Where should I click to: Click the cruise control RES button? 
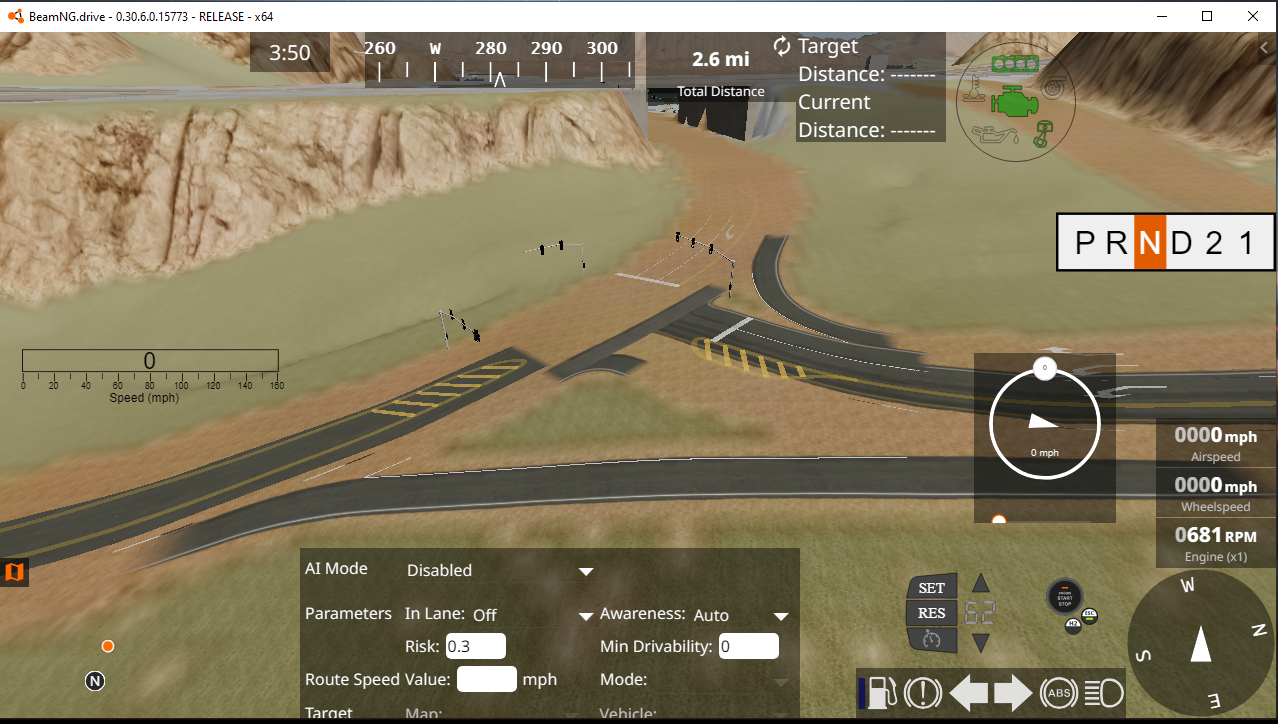[931, 613]
